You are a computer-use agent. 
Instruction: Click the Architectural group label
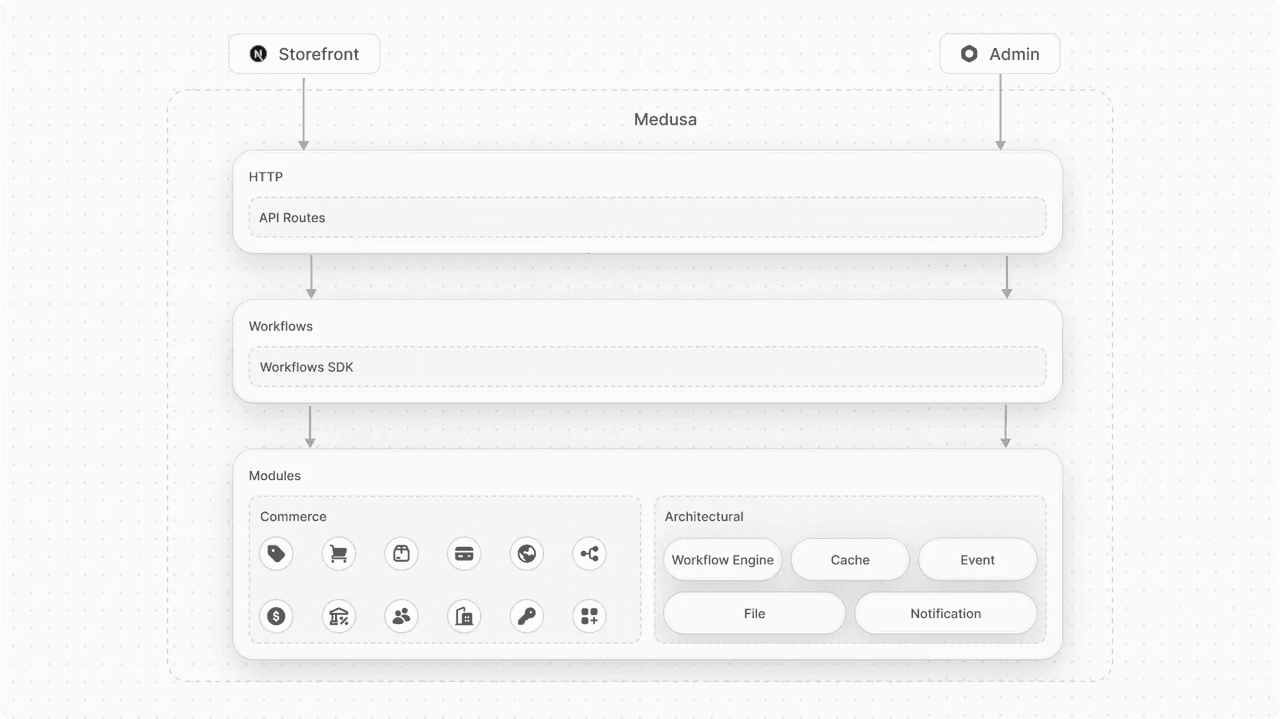coord(704,517)
